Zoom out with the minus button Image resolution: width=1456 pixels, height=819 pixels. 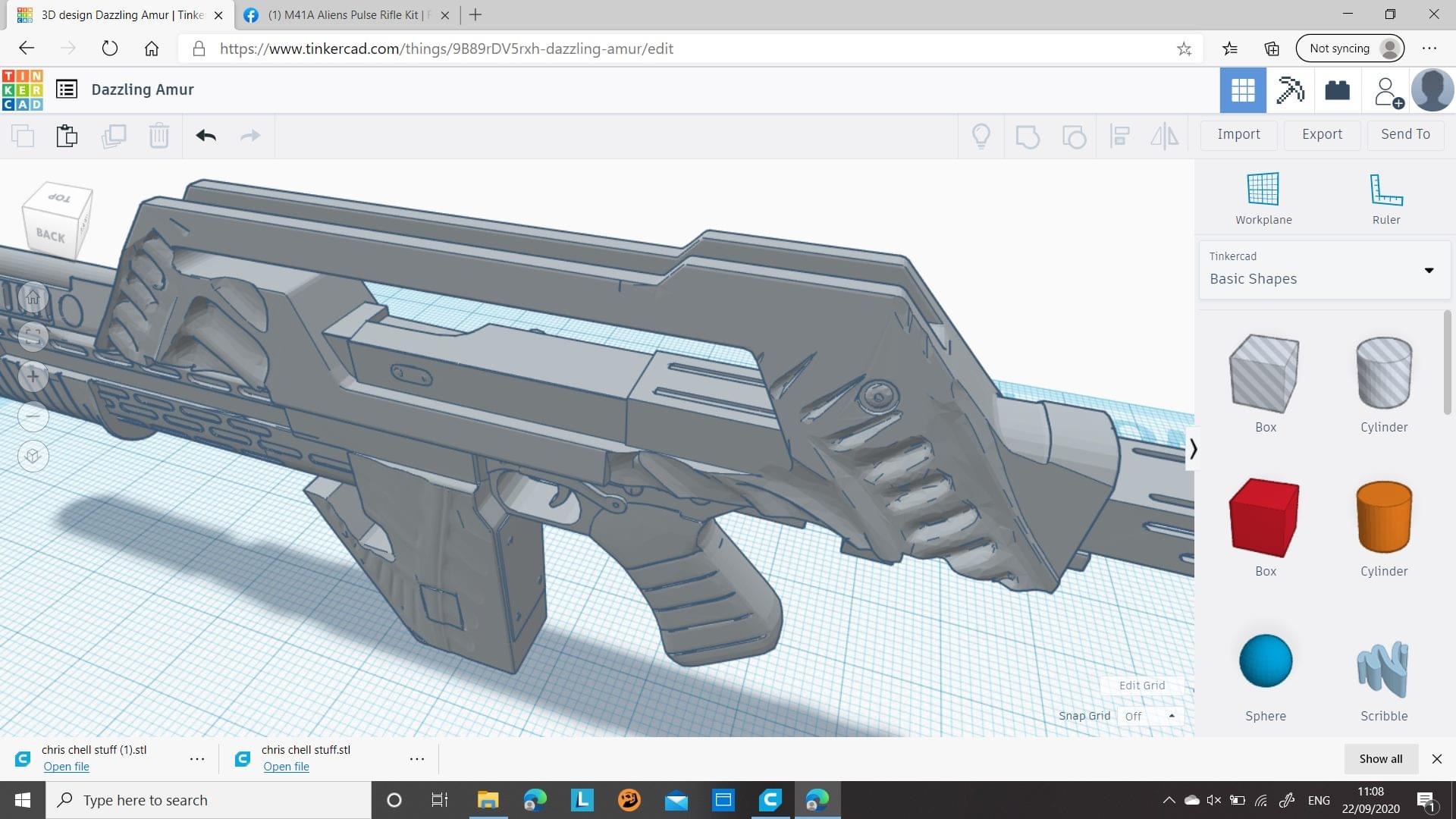33,416
